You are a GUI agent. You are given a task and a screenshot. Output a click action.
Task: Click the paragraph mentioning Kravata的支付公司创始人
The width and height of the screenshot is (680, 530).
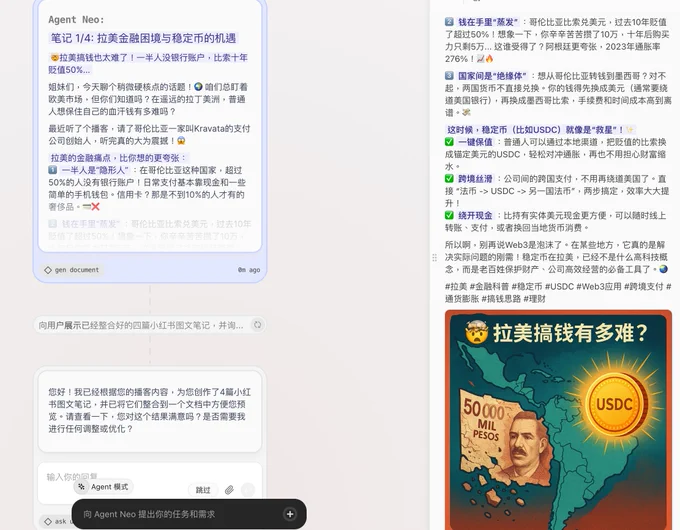(x=149, y=134)
